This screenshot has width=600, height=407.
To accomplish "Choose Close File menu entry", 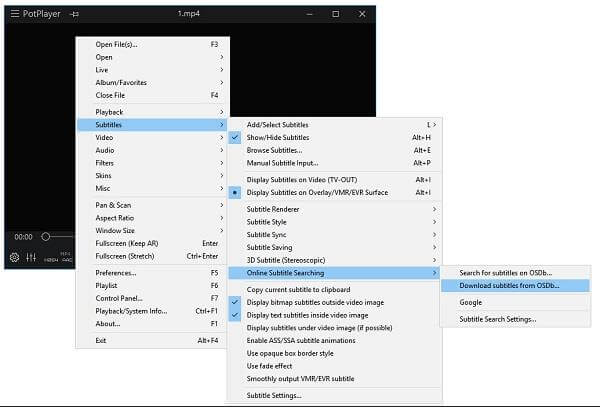I will [153, 95].
